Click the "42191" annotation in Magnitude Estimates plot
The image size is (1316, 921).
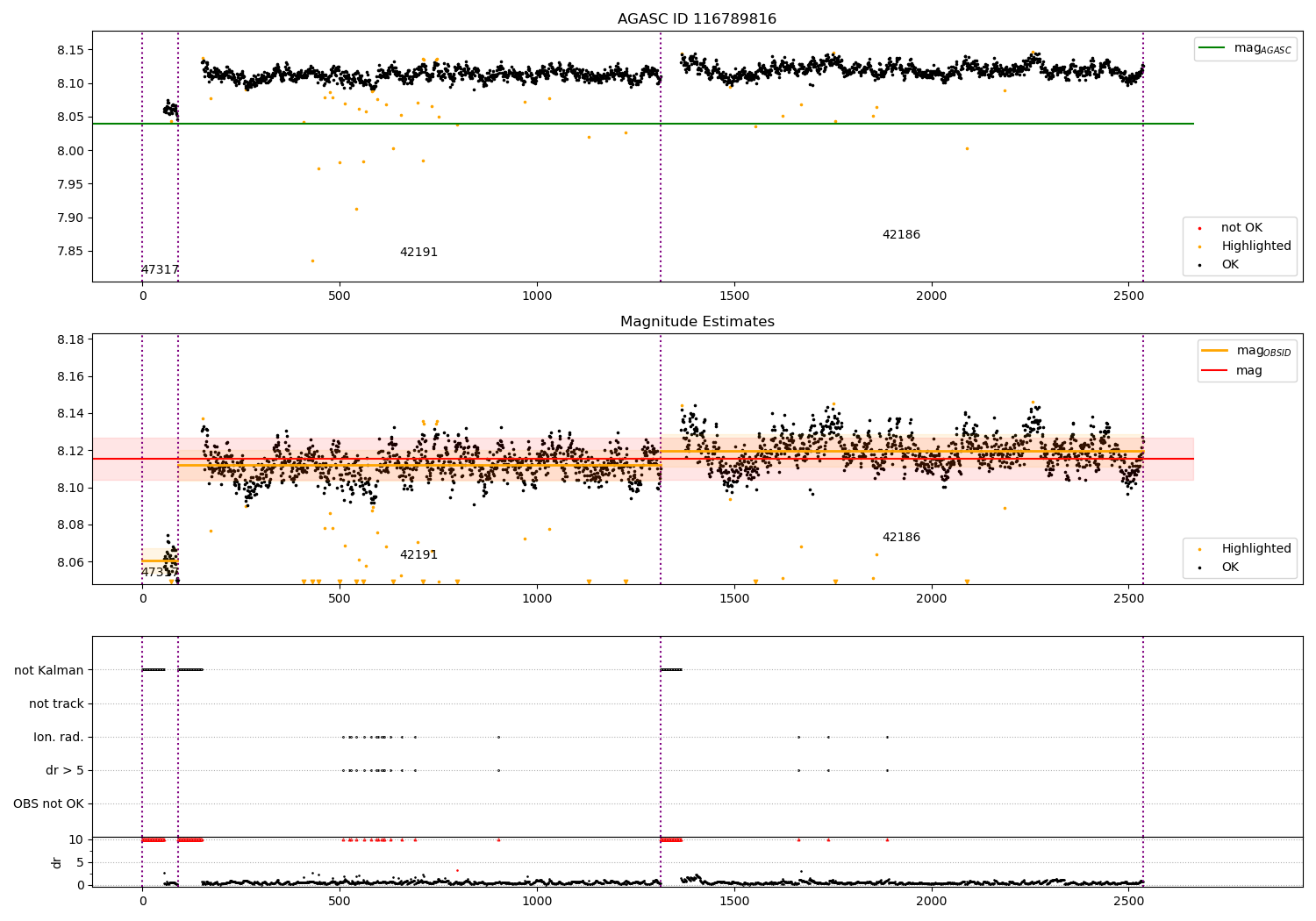(x=418, y=555)
